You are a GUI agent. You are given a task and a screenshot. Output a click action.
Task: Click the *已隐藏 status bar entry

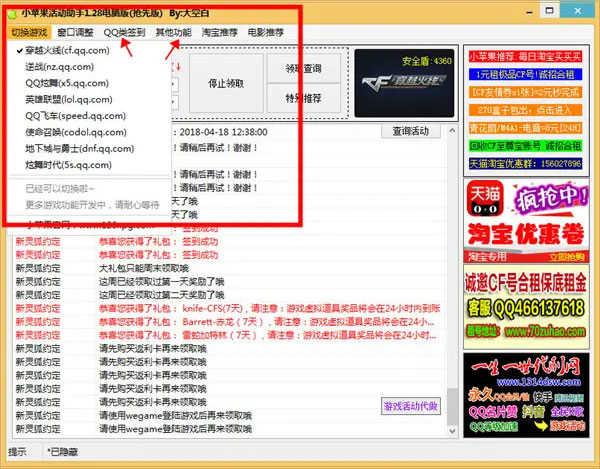pos(63,452)
